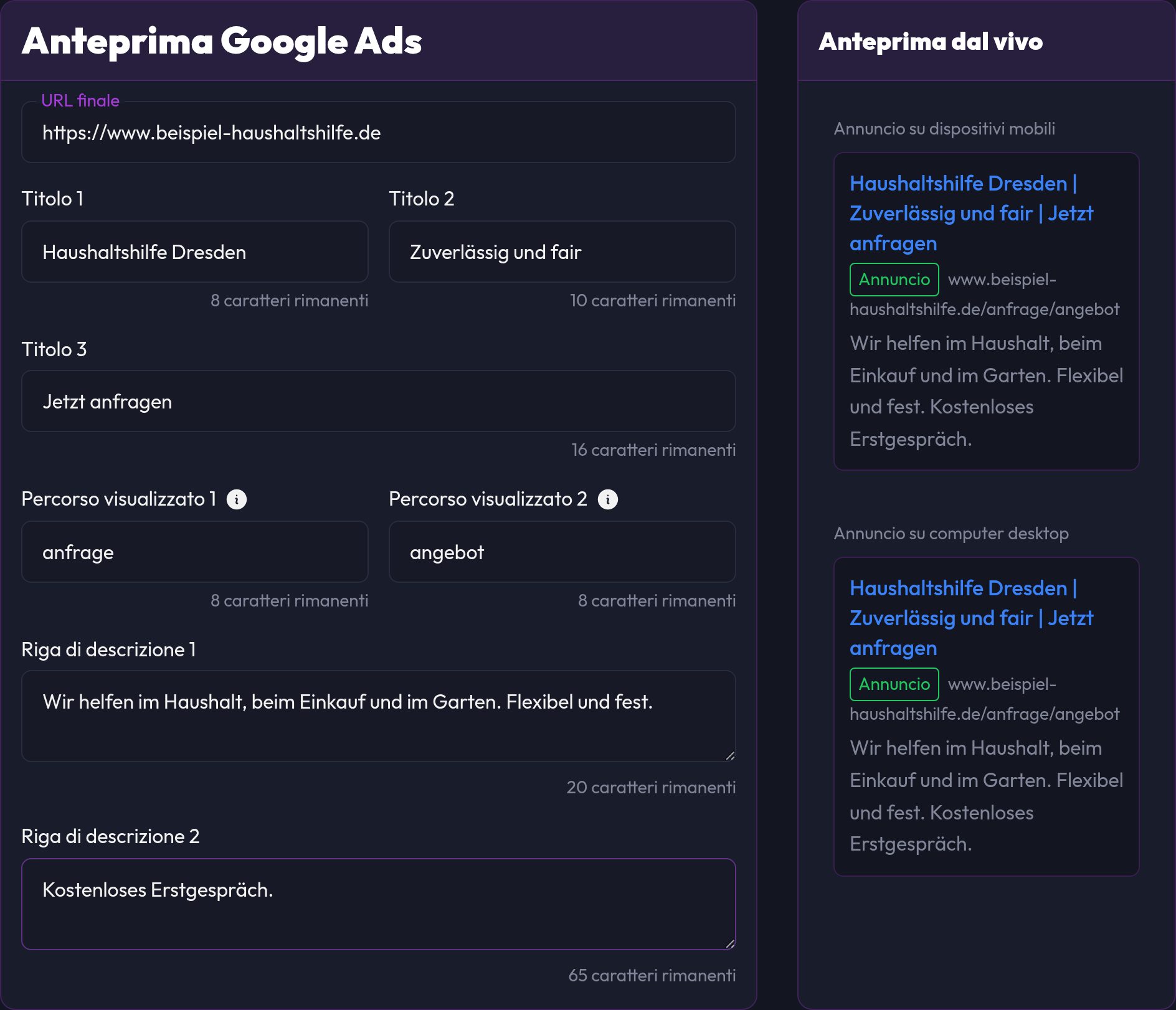Click the mobile preview description text
Image resolution: width=1176 pixels, height=1010 pixels.
pyautogui.click(x=986, y=391)
